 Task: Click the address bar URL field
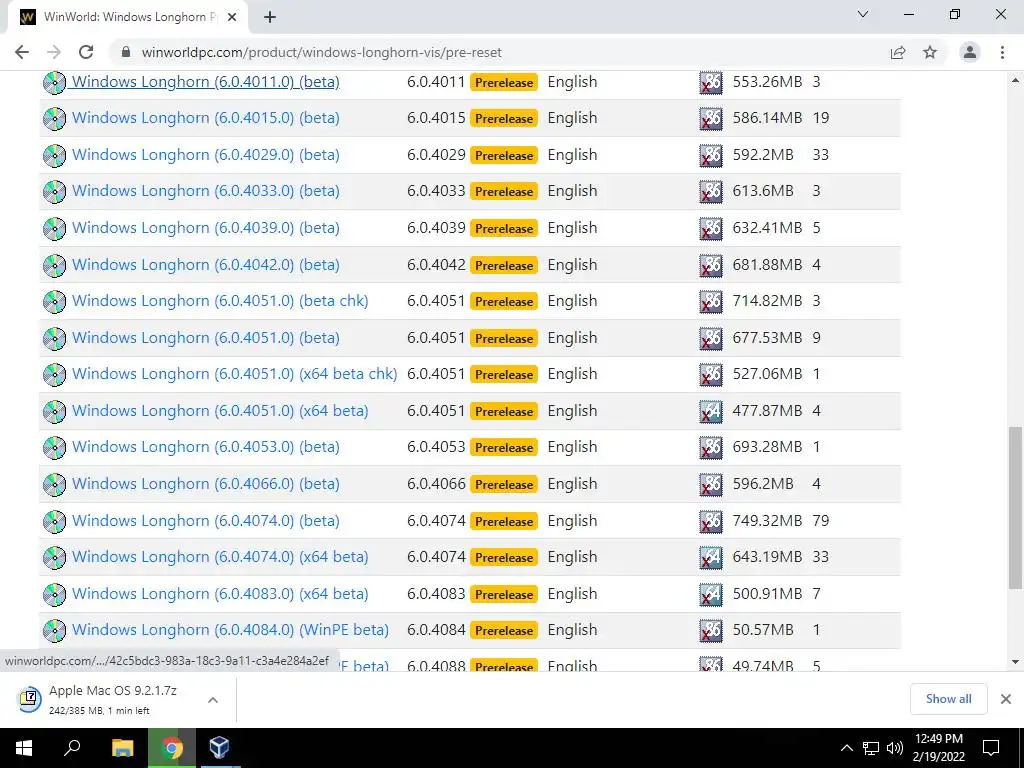pyautogui.click(x=496, y=52)
